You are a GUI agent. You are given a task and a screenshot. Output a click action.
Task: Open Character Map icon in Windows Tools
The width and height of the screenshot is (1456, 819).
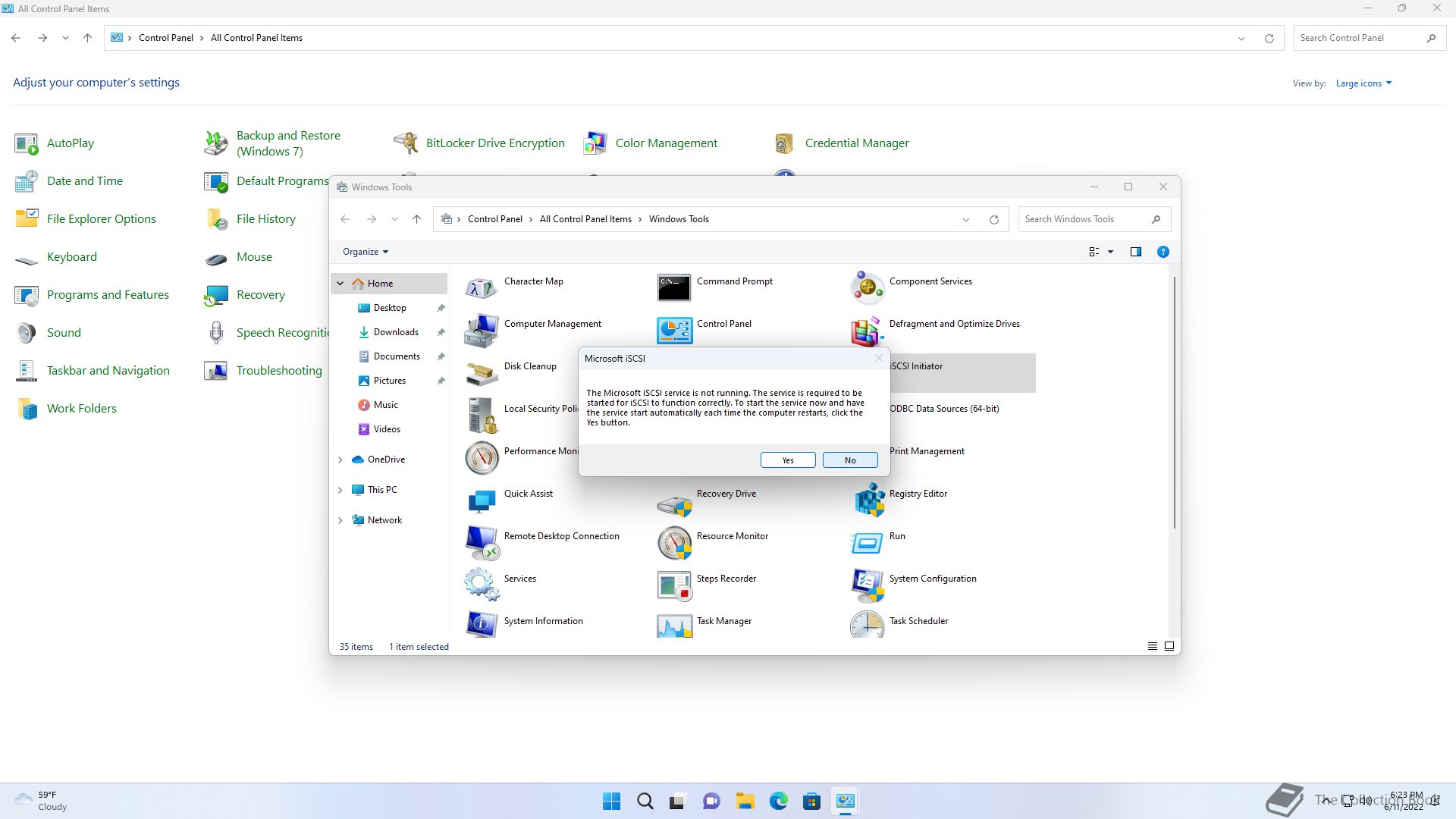pos(482,288)
